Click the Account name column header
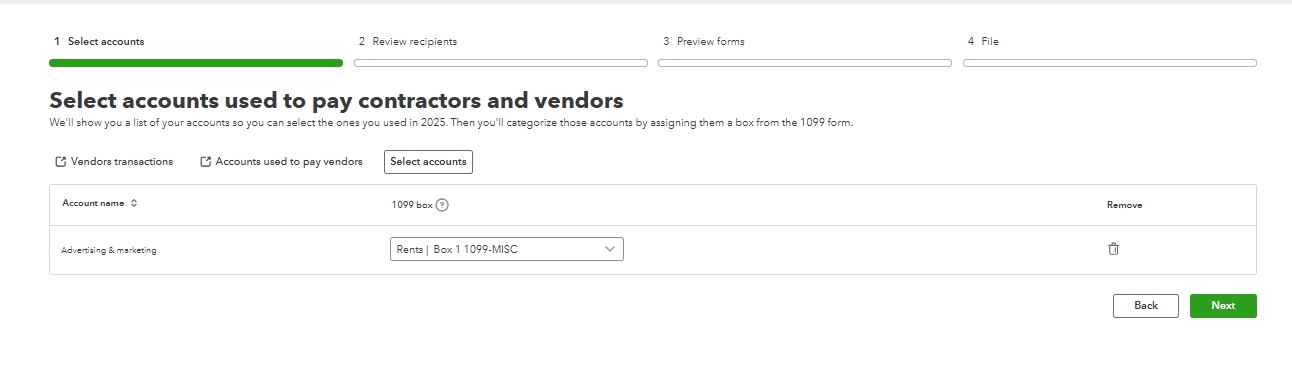Screen dimensions: 1292x366 [x=94, y=203]
